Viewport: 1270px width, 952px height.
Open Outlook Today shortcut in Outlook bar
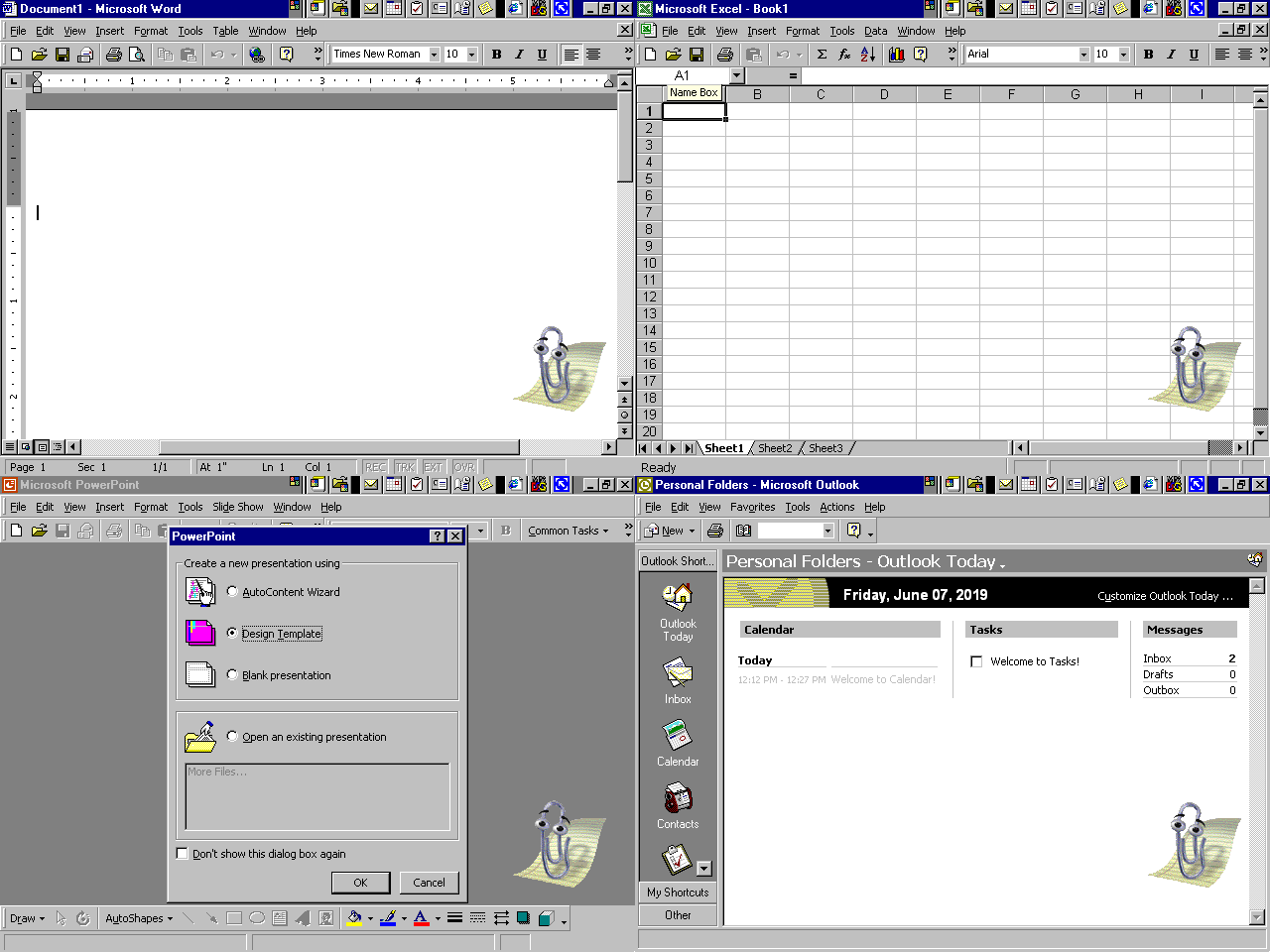(678, 612)
